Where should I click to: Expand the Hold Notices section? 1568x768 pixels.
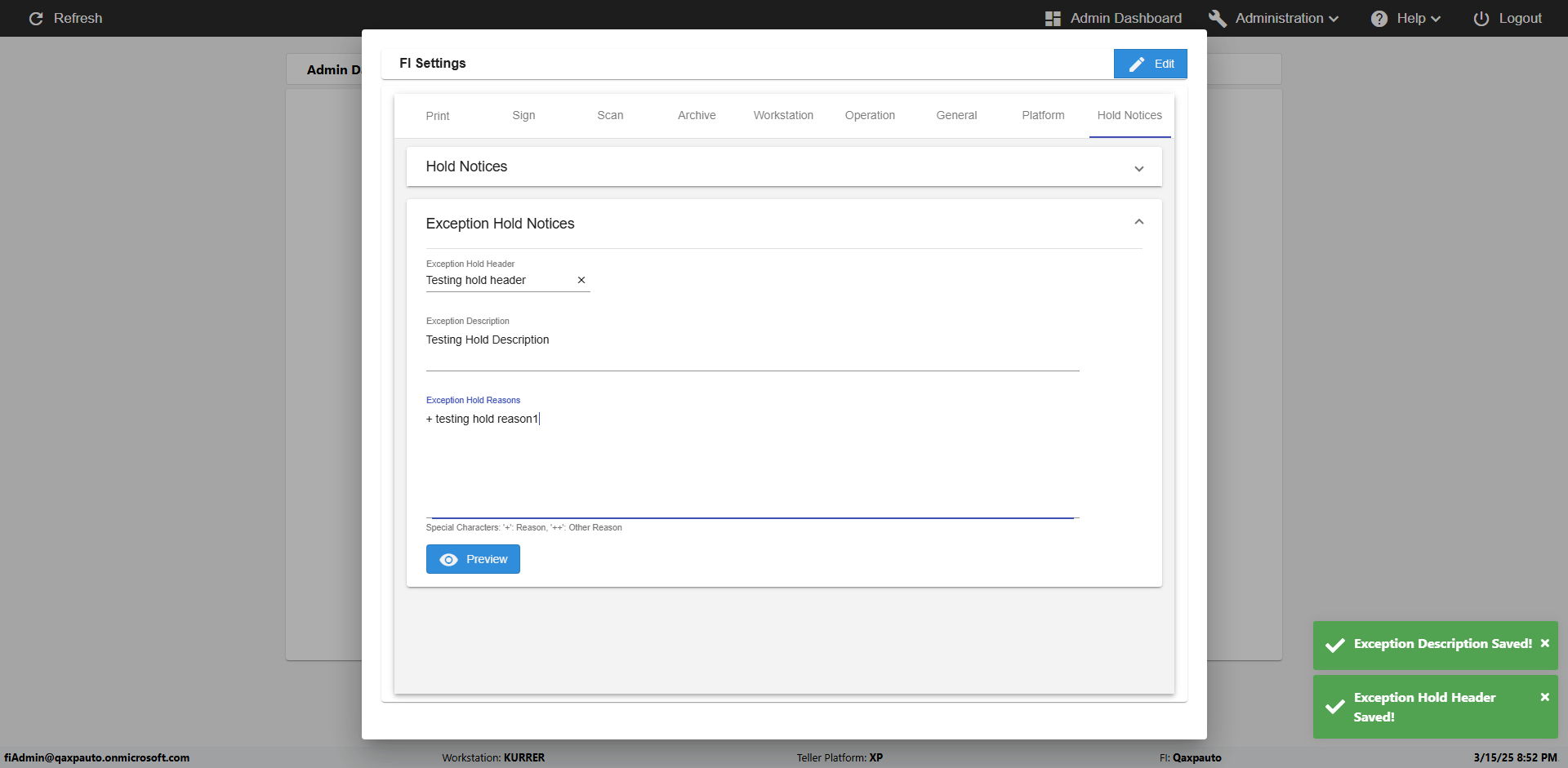[x=1138, y=168]
